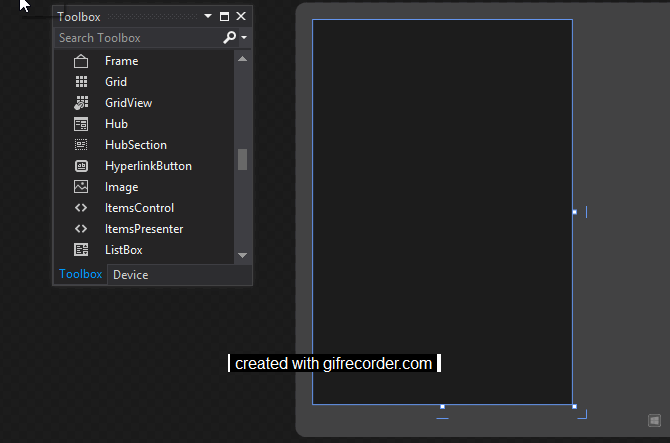Select the Frame control icon
The image size is (670, 443).
[x=81, y=61]
